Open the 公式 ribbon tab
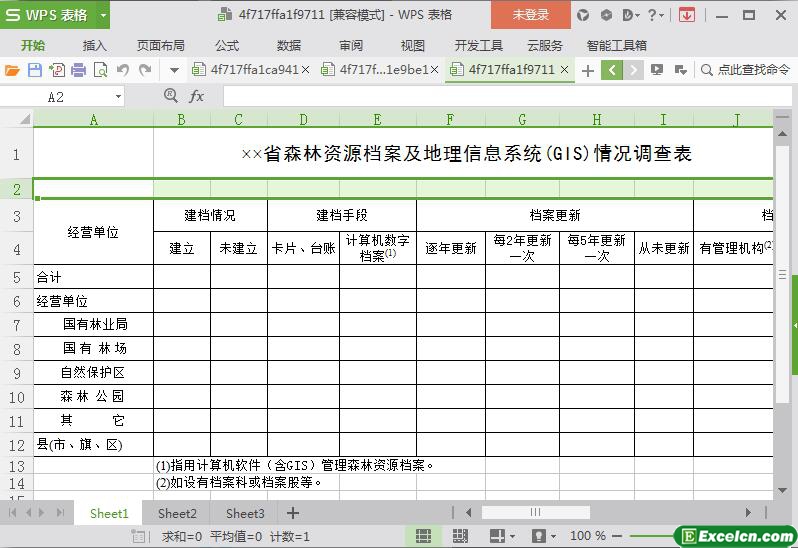Viewport: 798px width, 548px height. tap(226, 46)
